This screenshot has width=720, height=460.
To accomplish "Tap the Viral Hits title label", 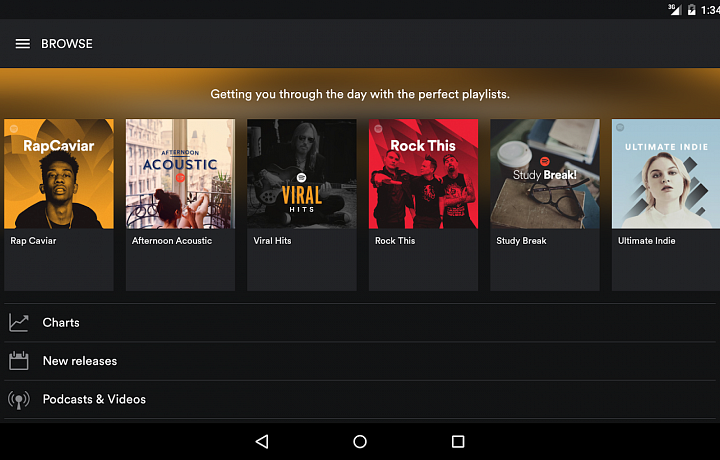I will 272,241.
